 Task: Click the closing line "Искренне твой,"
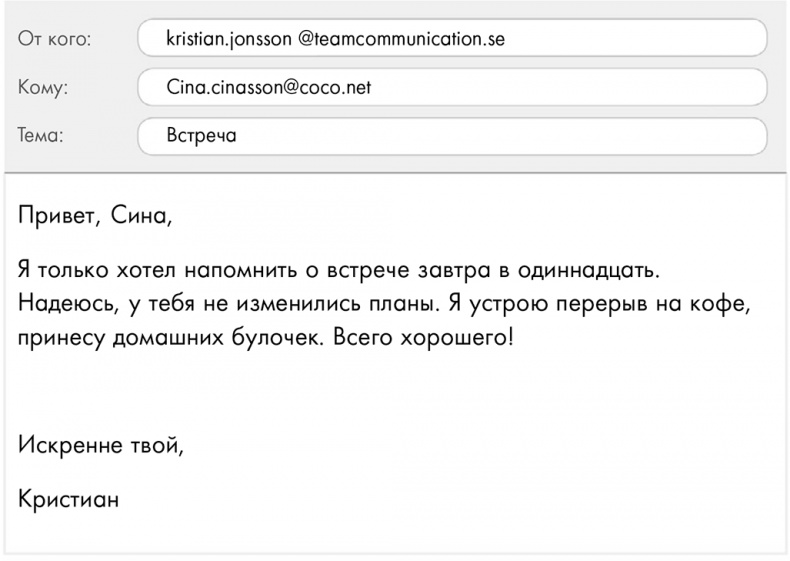pos(101,444)
